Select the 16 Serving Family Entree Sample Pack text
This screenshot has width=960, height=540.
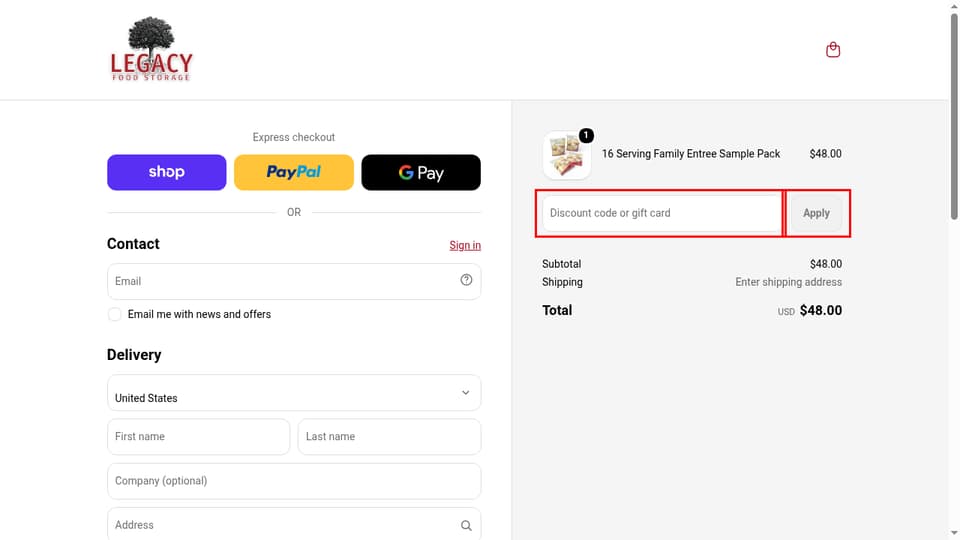691,154
